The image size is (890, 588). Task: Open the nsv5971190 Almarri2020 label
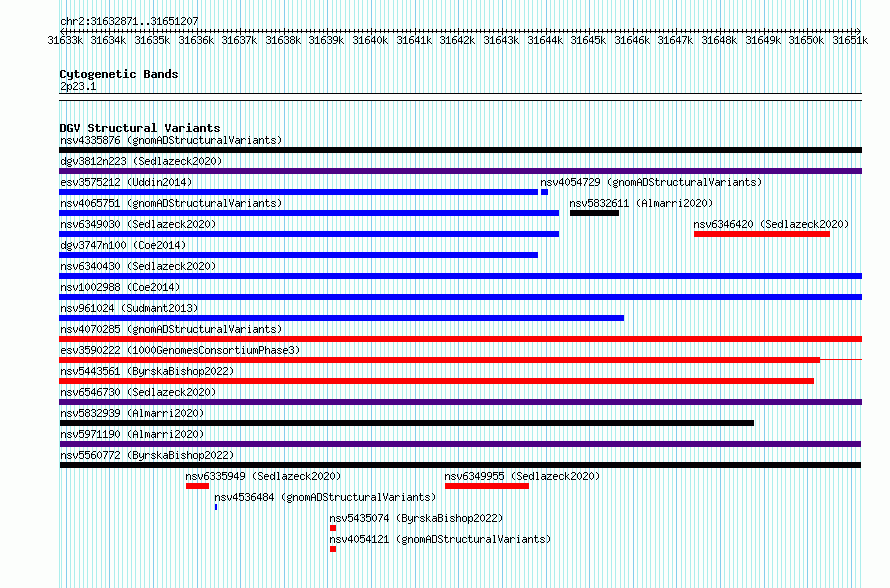(132, 434)
